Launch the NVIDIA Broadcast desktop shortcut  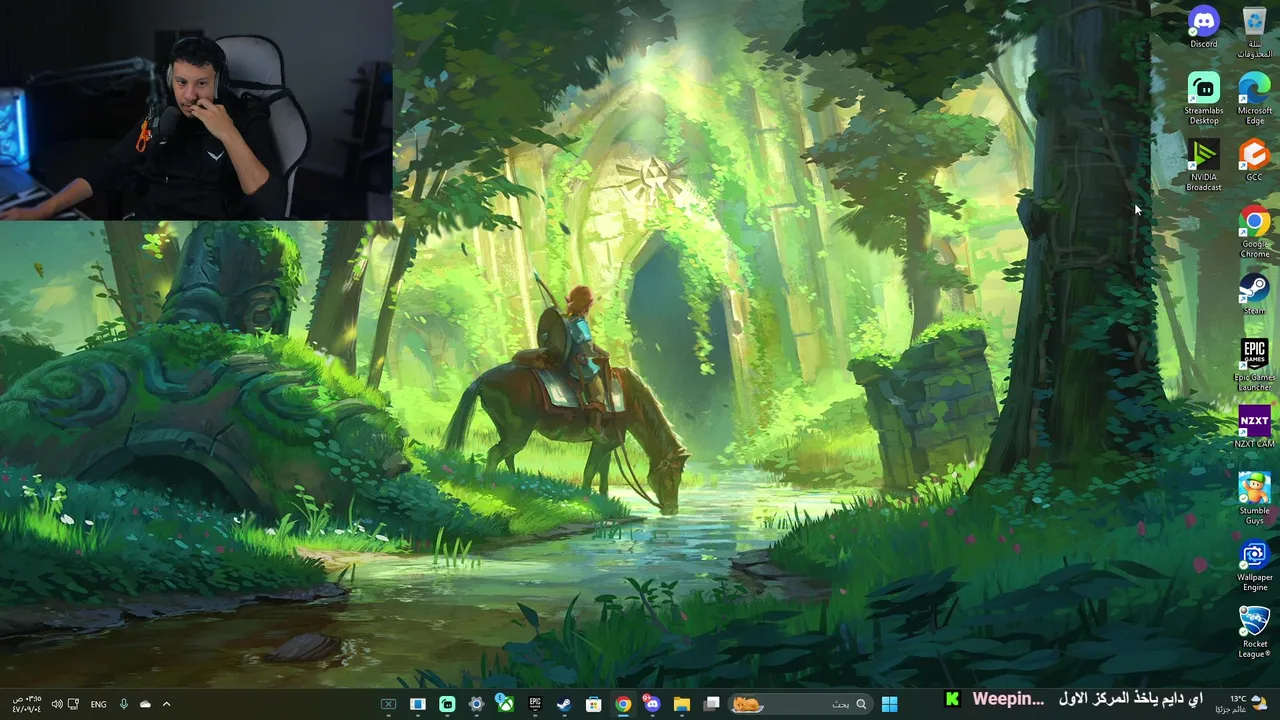[1204, 165]
